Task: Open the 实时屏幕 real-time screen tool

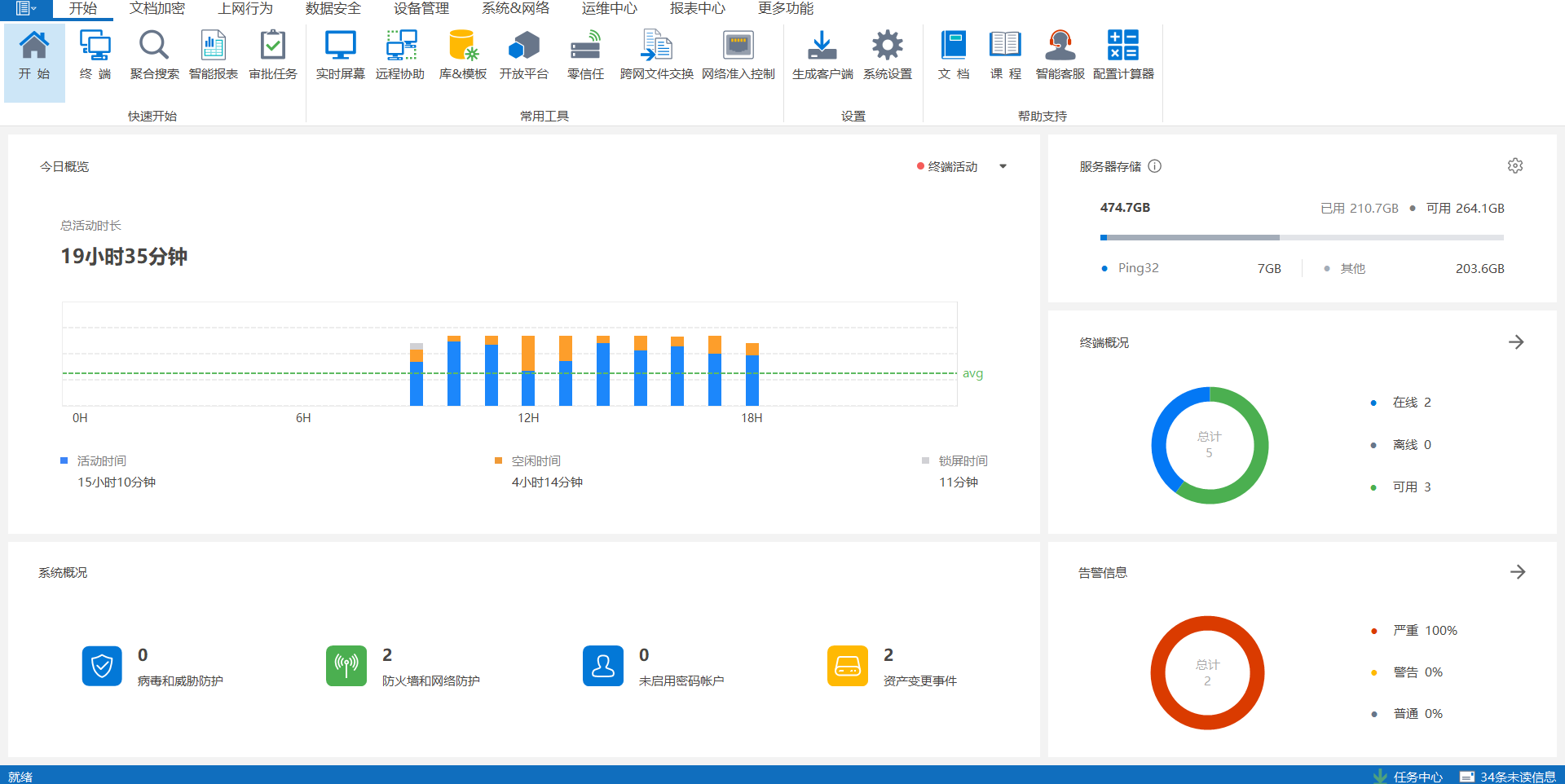Action: 340,55
